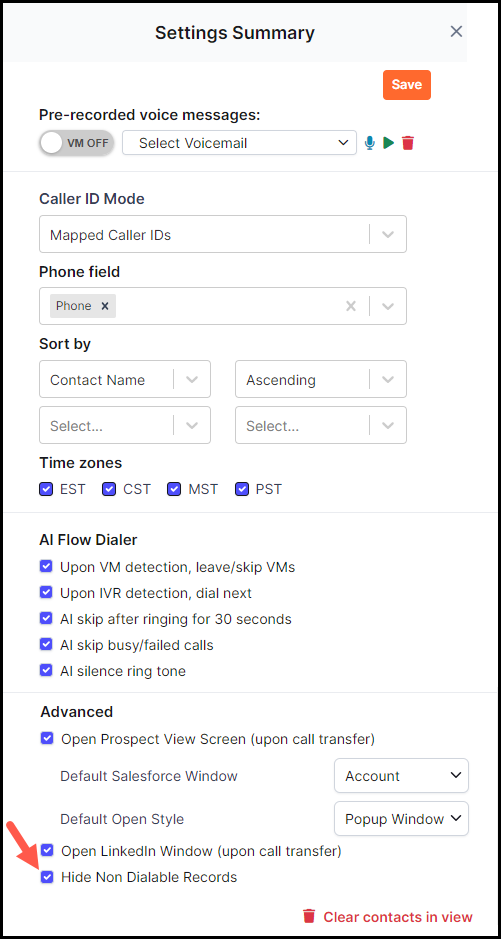Remove the Phone tag with its x
Screen dimensions: 501x939
(105, 306)
